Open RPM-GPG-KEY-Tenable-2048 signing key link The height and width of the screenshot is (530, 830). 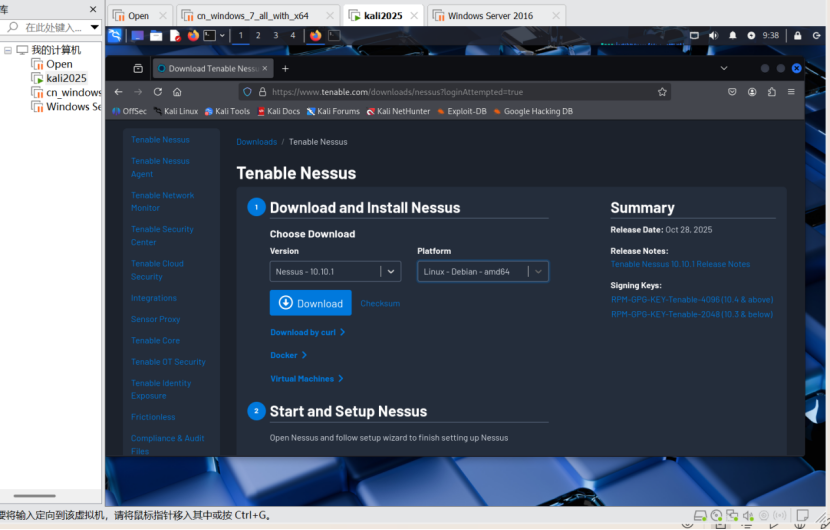tap(692, 314)
